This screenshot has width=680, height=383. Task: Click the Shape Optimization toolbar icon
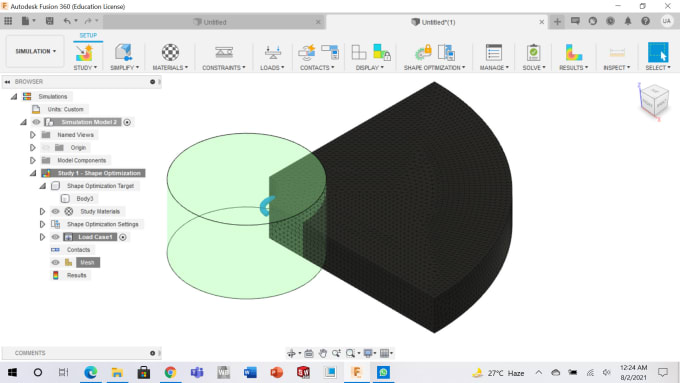tap(424, 52)
